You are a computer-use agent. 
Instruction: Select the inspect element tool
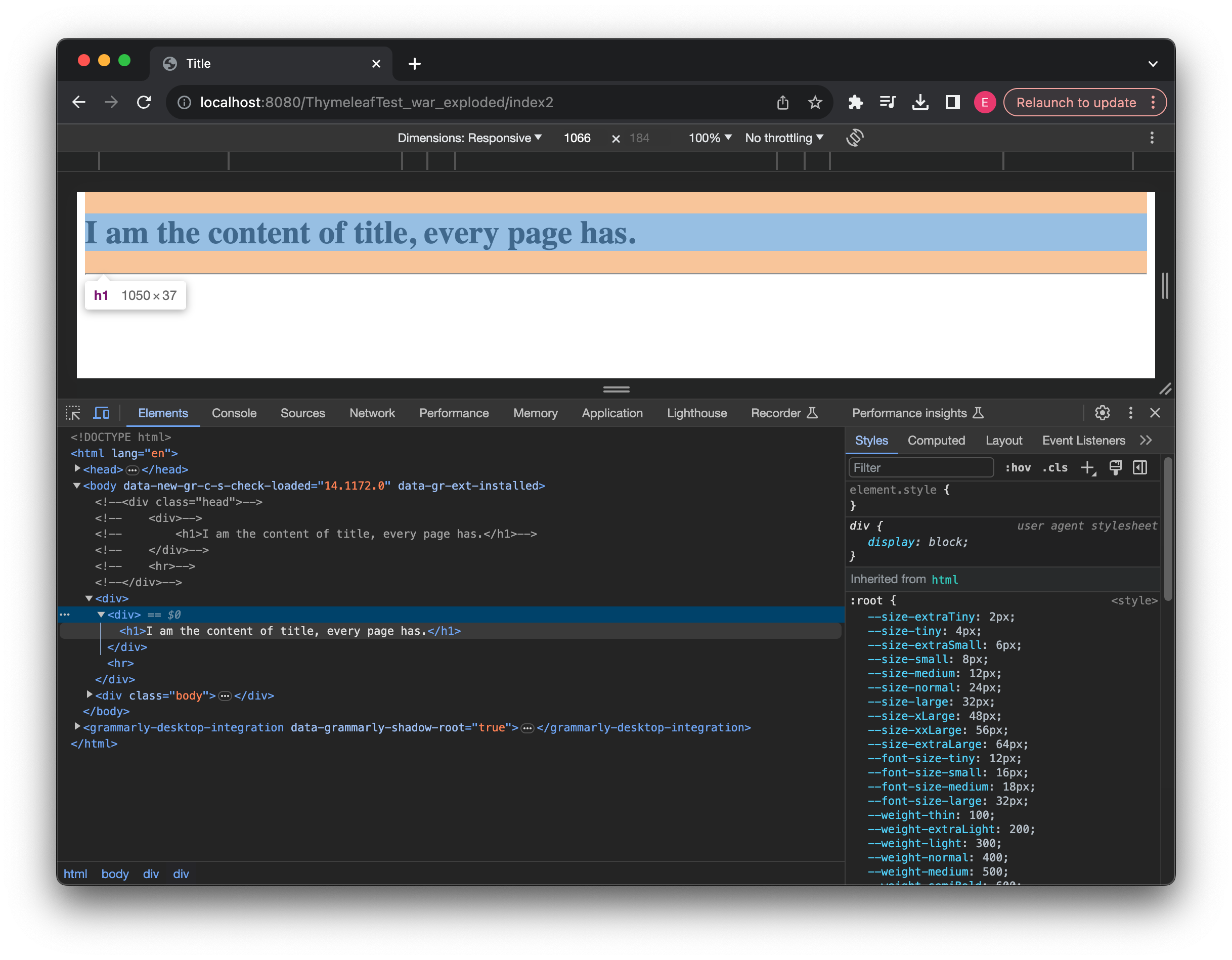point(73,413)
